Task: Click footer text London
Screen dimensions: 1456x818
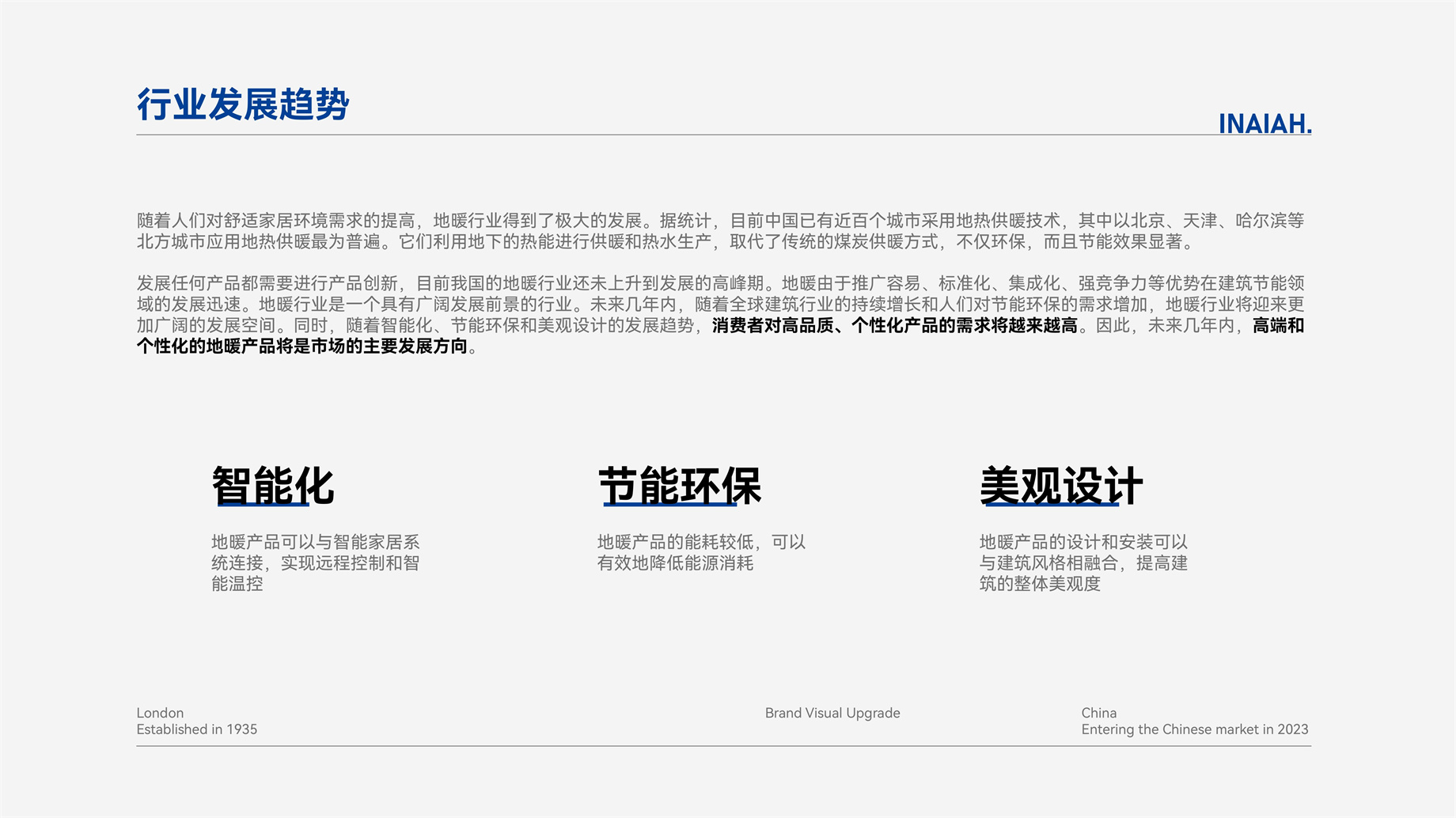Action: tap(160, 713)
